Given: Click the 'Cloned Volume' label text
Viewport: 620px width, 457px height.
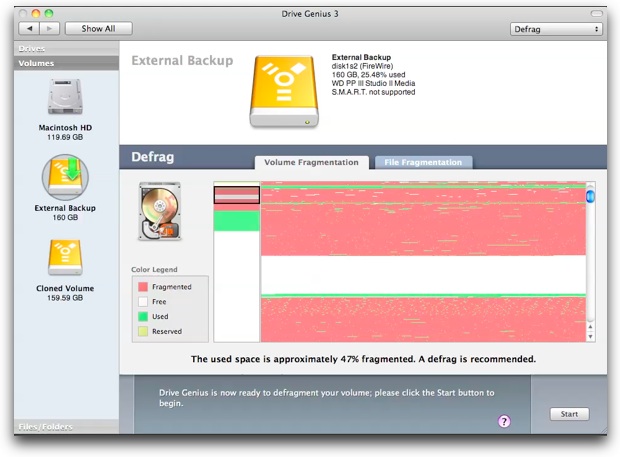Looking at the screenshot, I should coord(65,288).
